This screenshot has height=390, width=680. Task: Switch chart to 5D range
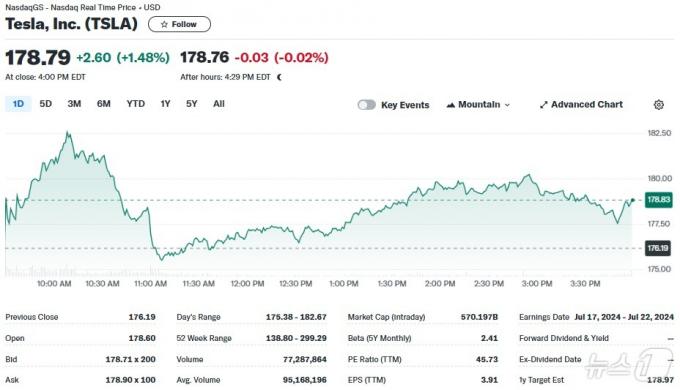[x=46, y=104]
